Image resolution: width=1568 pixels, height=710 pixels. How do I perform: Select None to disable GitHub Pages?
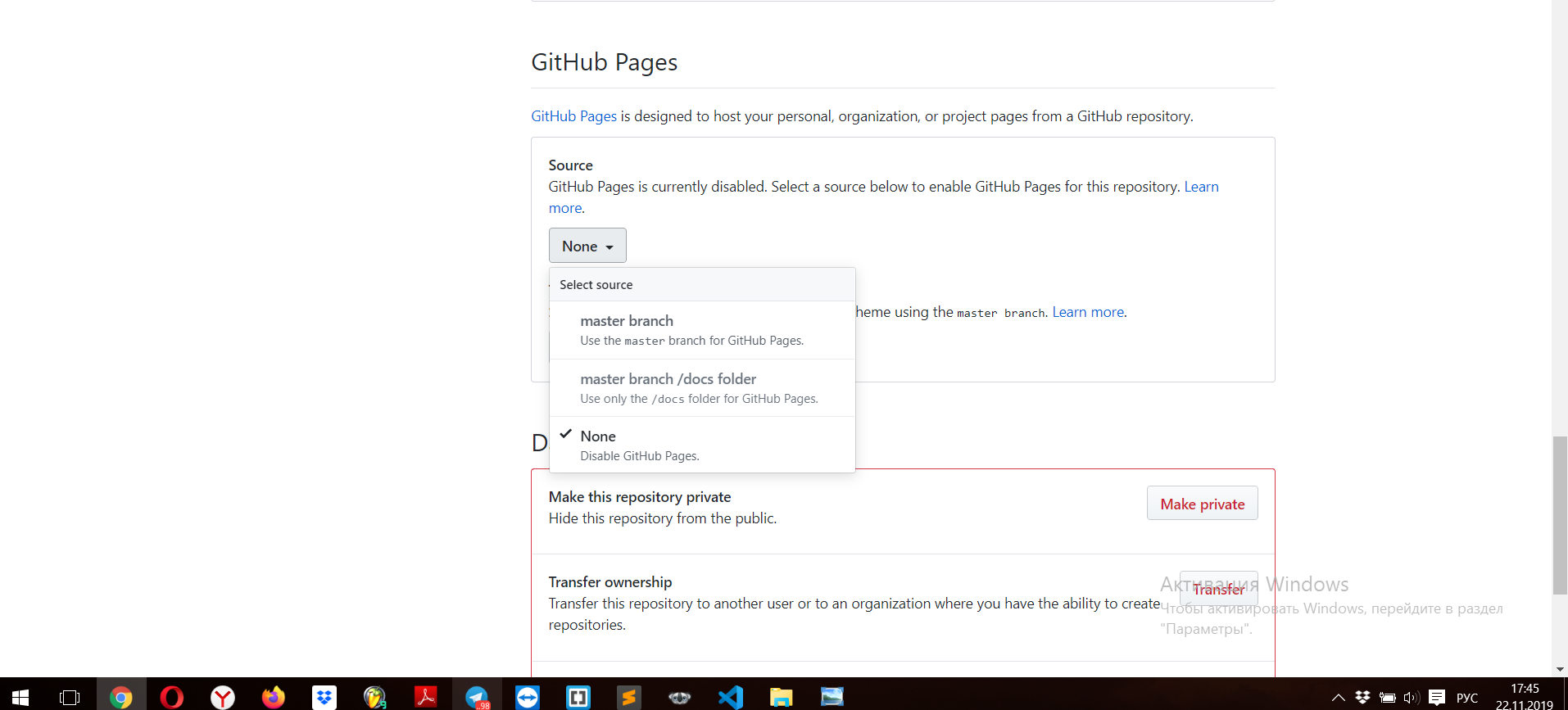click(702, 445)
